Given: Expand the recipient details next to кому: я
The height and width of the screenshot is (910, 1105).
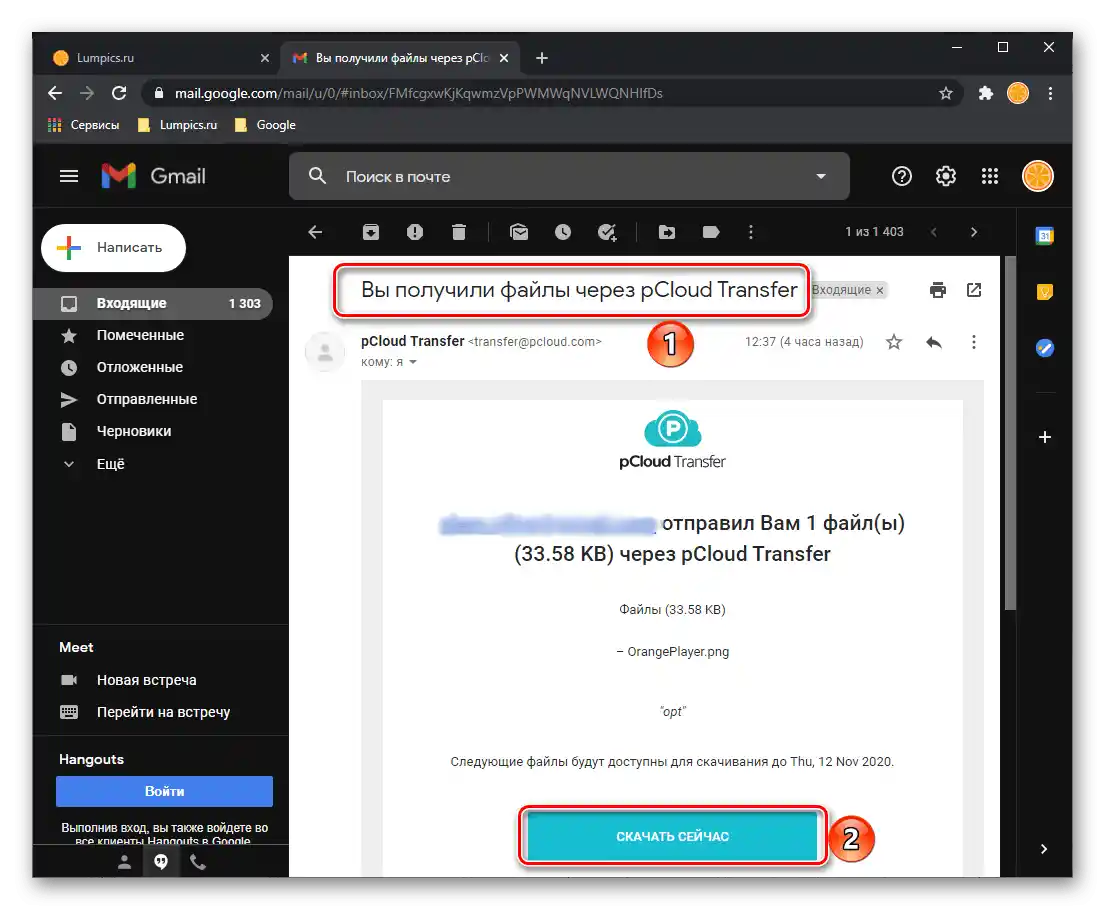Looking at the screenshot, I should pos(413,362).
